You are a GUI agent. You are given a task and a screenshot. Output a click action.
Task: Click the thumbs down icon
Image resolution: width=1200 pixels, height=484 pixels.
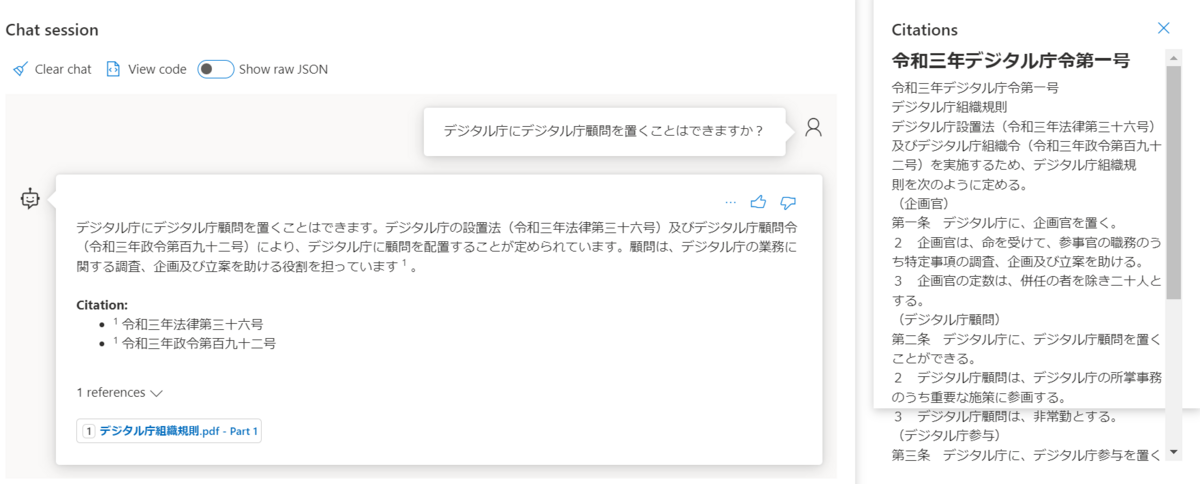pyautogui.click(x=788, y=201)
